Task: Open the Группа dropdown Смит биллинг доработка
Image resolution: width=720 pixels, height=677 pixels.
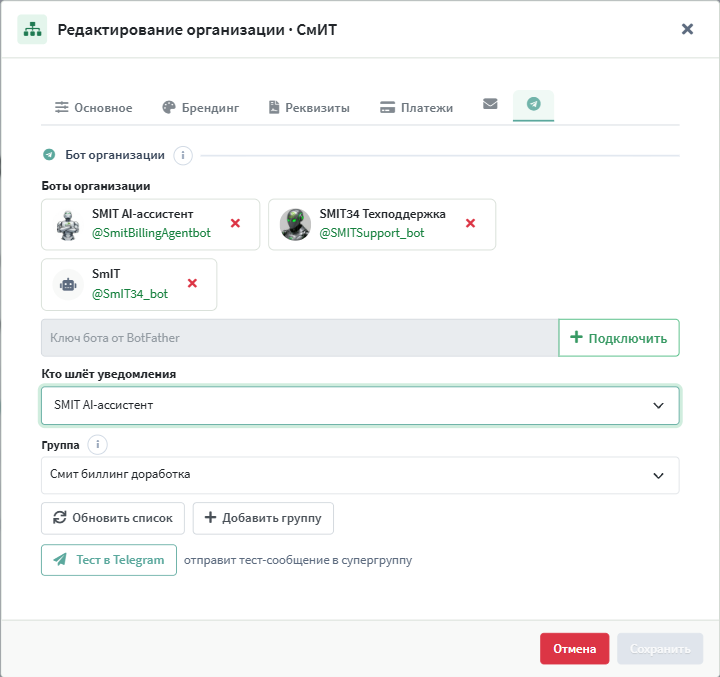Action: point(360,475)
